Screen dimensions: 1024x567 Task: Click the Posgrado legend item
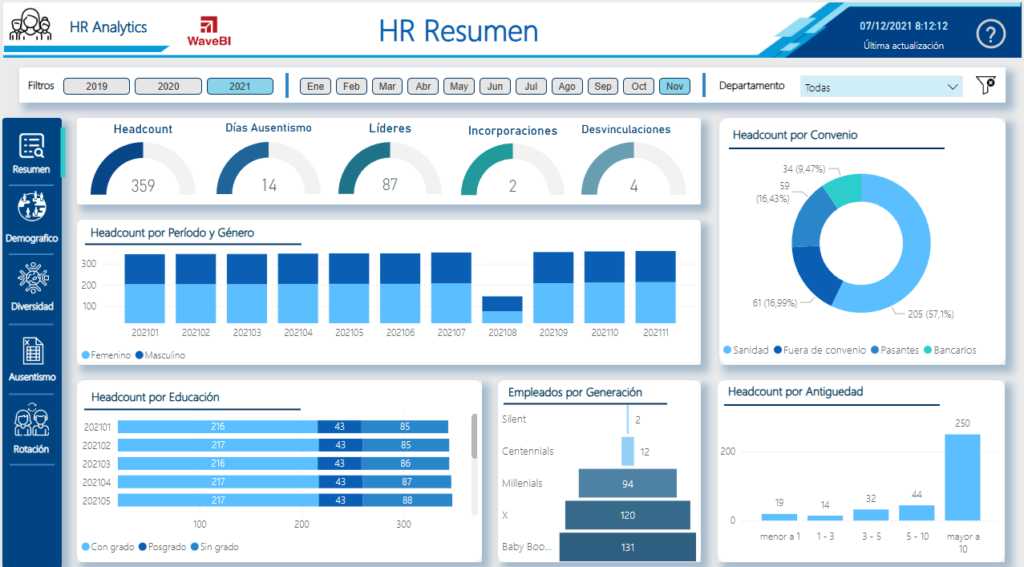[x=162, y=547]
